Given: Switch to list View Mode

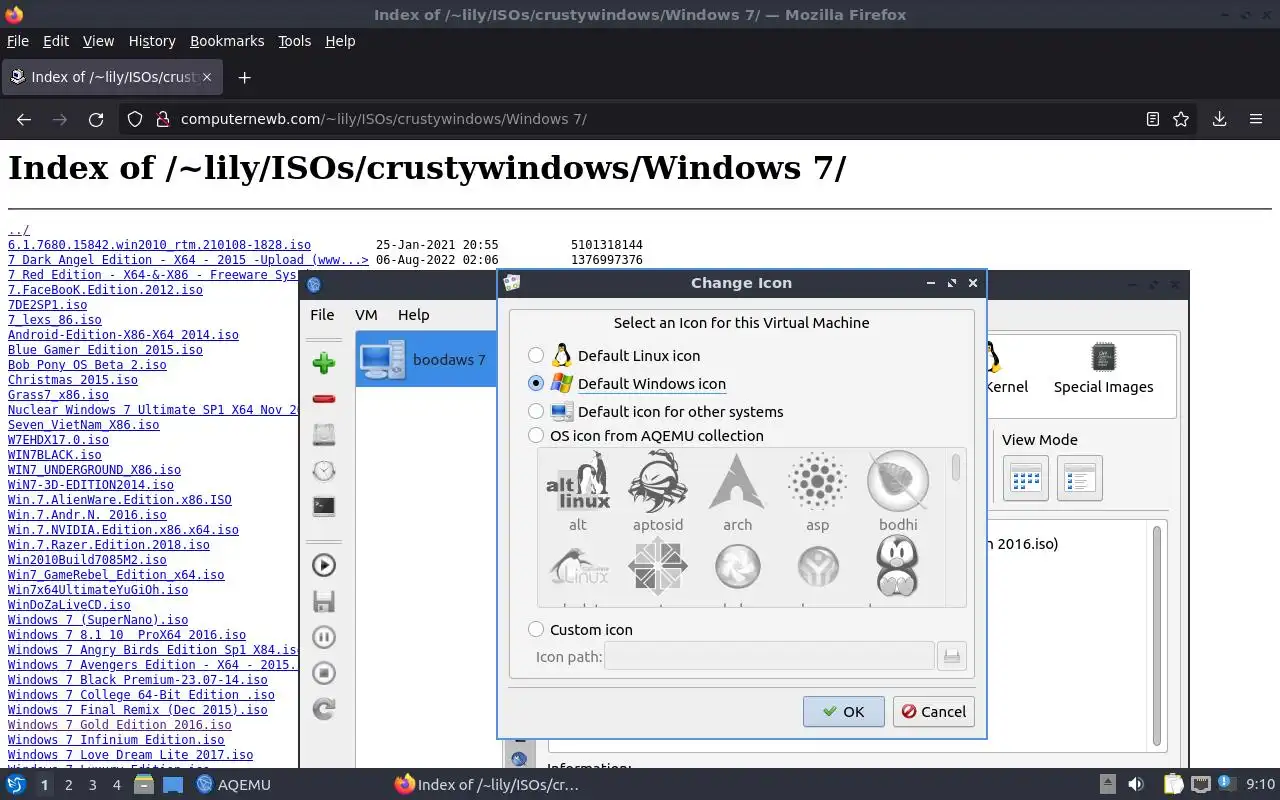Looking at the screenshot, I should [1079, 478].
